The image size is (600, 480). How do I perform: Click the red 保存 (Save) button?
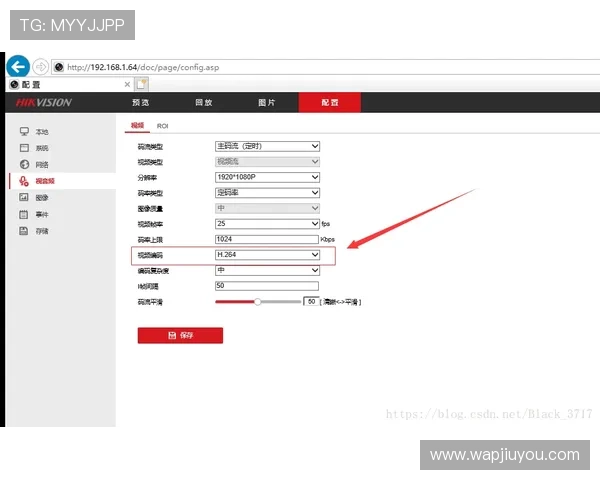point(180,336)
